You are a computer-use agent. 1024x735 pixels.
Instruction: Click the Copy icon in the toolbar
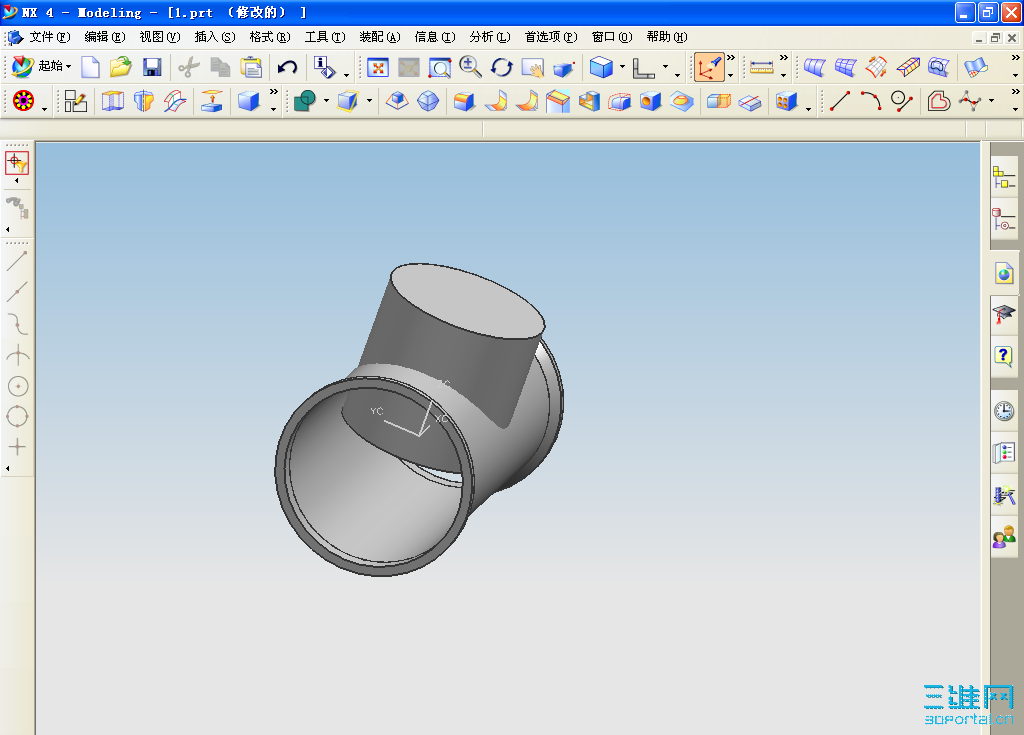[220, 67]
